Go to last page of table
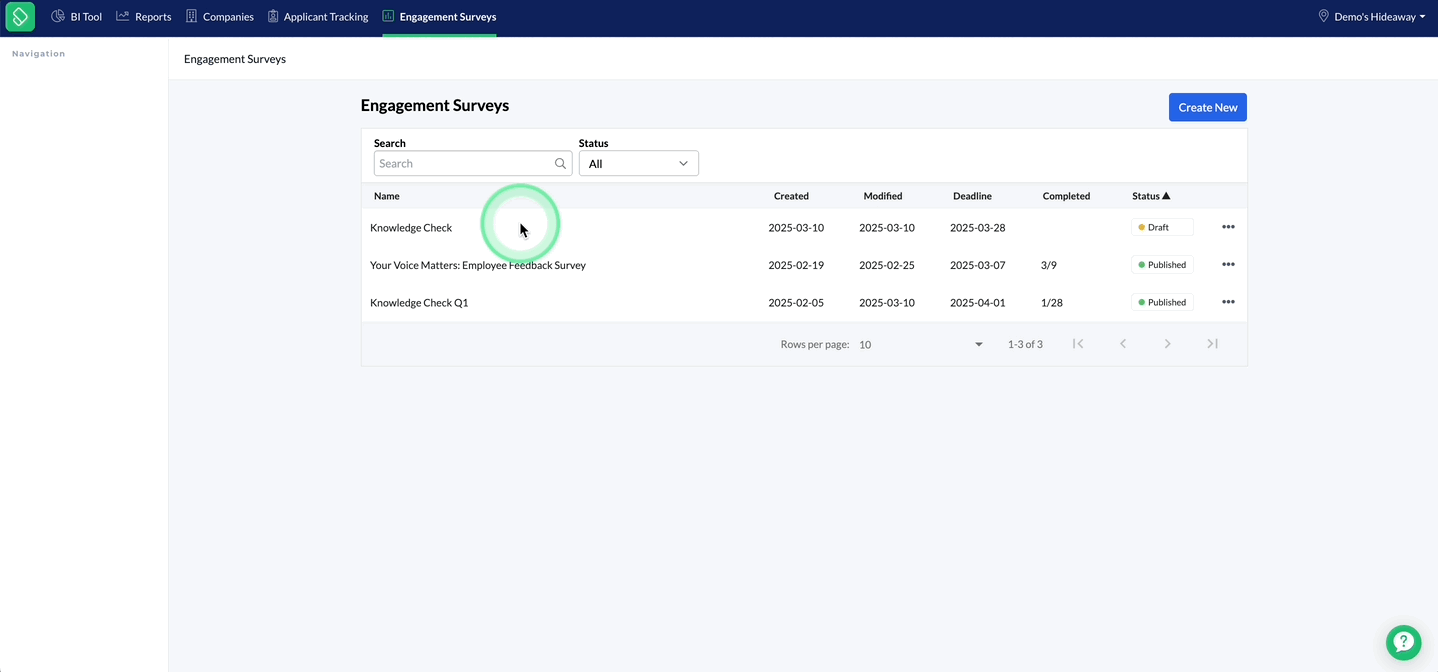The height and width of the screenshot is (672, 1438). [1212, 344]
